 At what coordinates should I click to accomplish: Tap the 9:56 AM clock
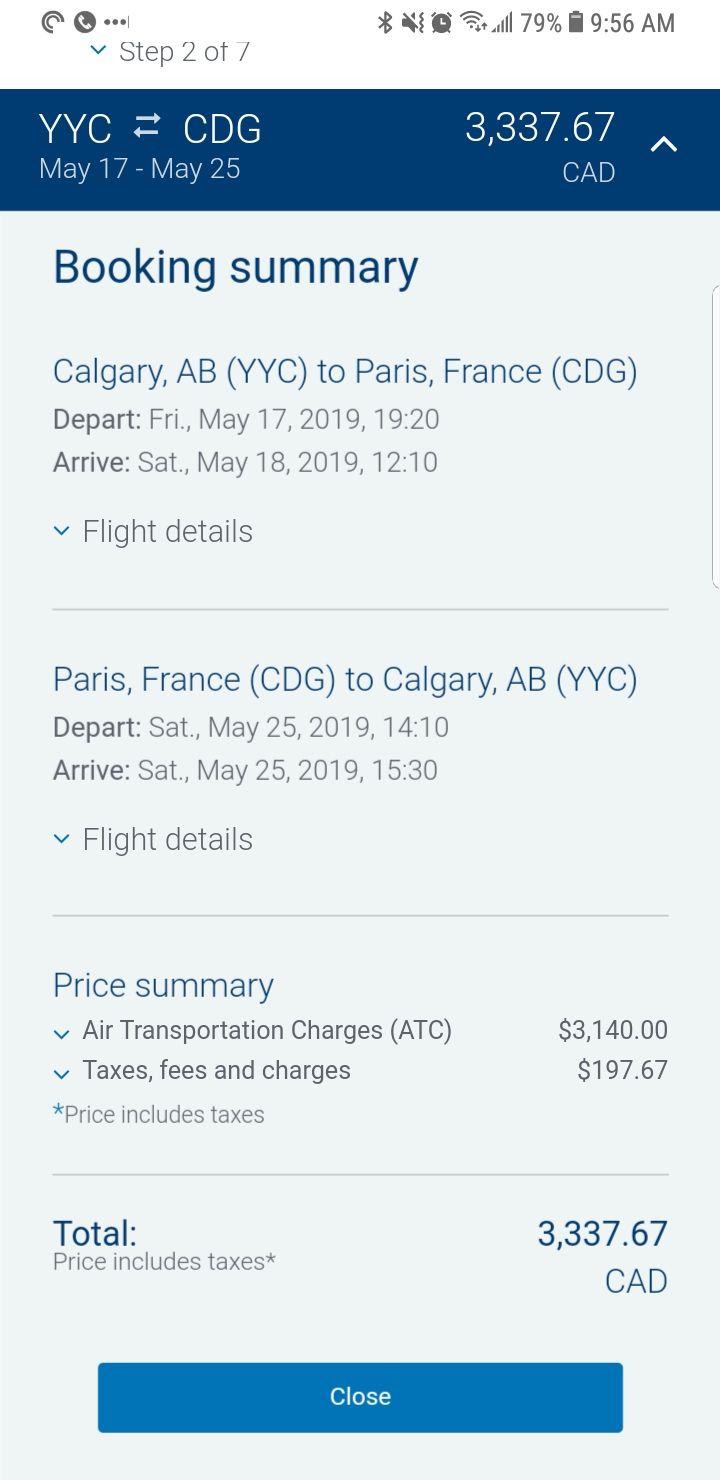click(632, 22)
